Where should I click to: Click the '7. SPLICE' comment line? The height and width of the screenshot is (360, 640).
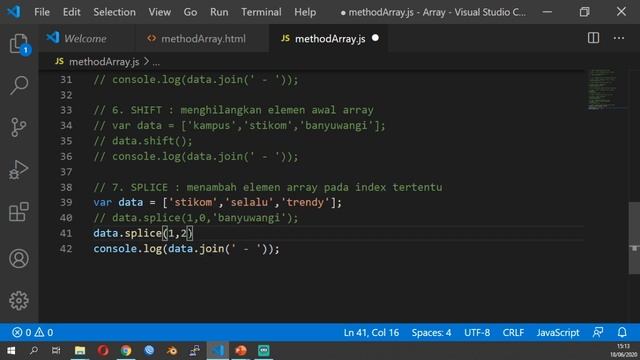tap(267, 187)
